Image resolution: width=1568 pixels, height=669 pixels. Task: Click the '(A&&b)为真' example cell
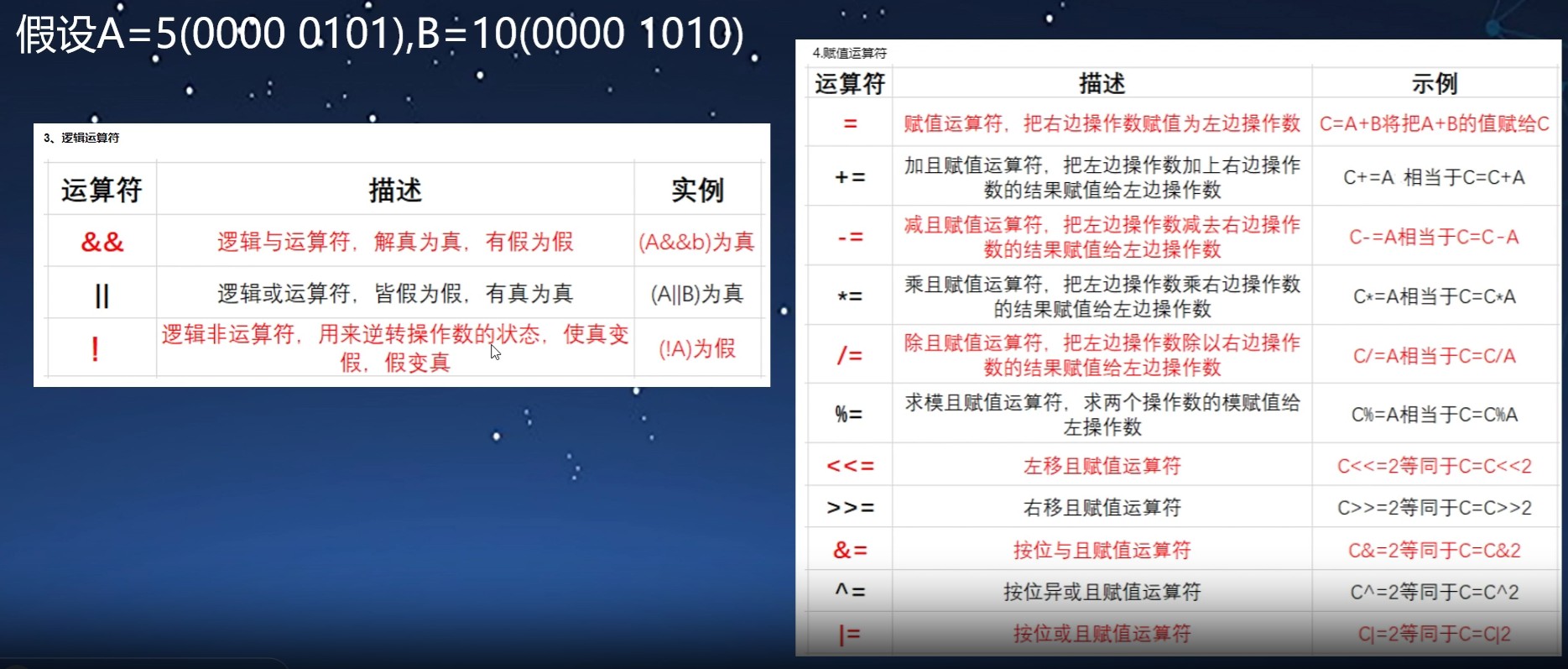click(x=696, y=243)
